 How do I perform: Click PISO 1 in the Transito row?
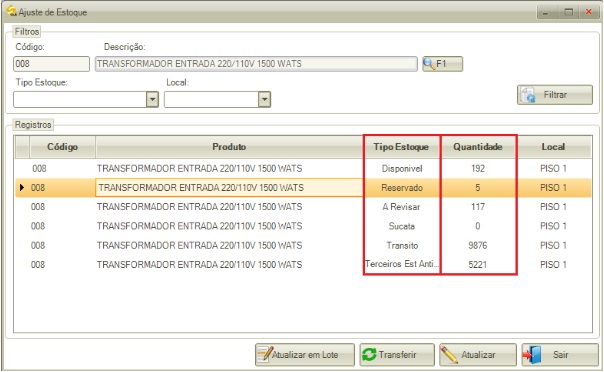coord(553,245)
